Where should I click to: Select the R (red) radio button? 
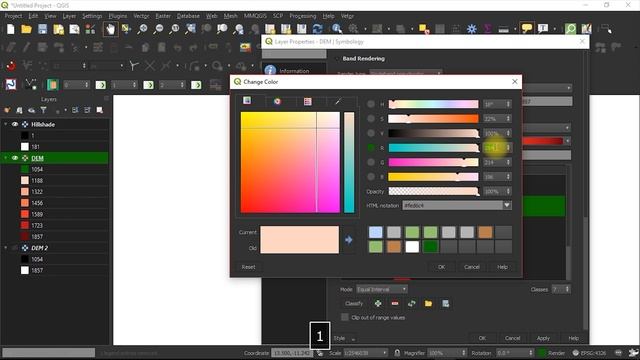point(371,148)
